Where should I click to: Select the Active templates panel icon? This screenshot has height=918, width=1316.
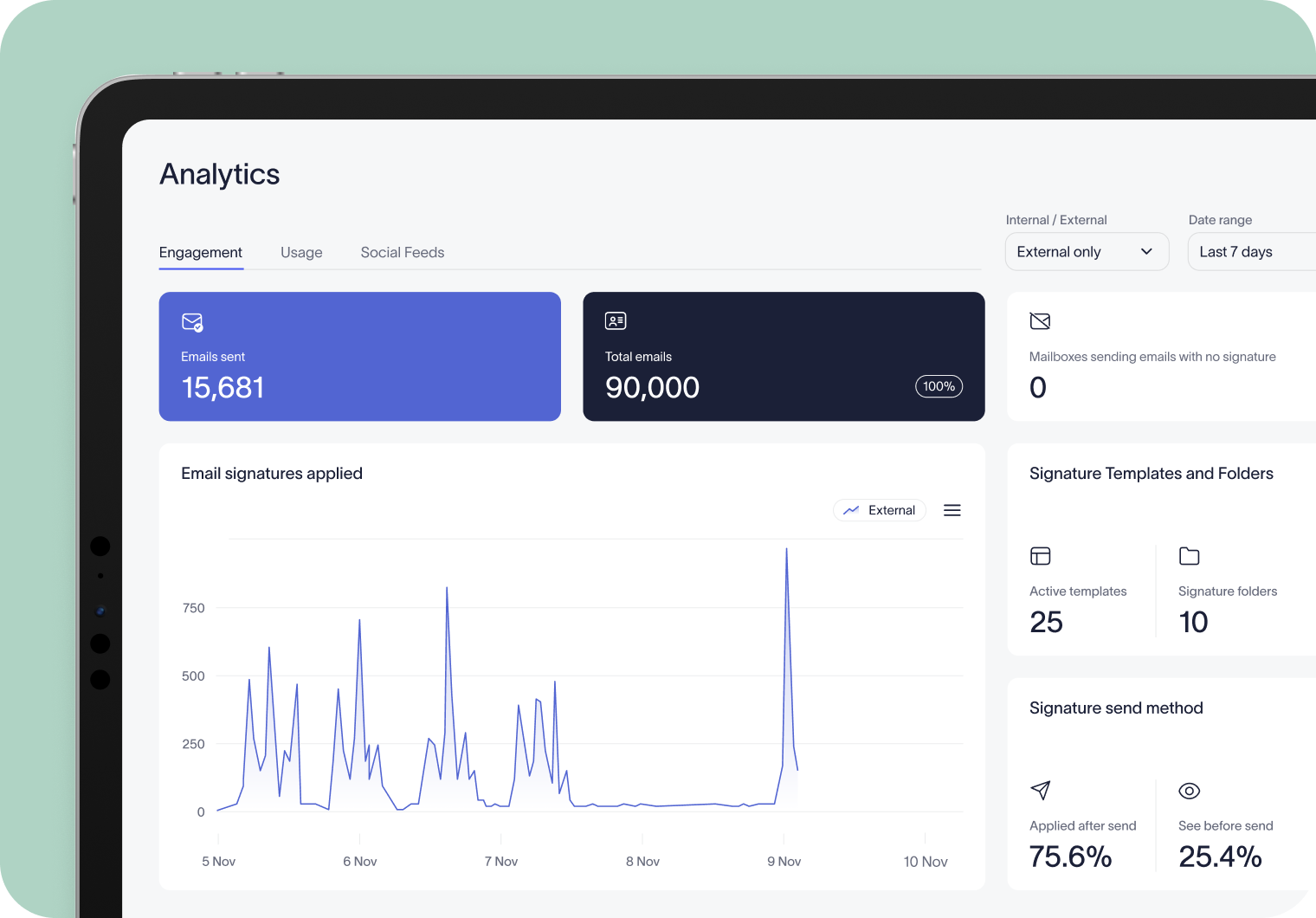click(x=1040, y=556)
